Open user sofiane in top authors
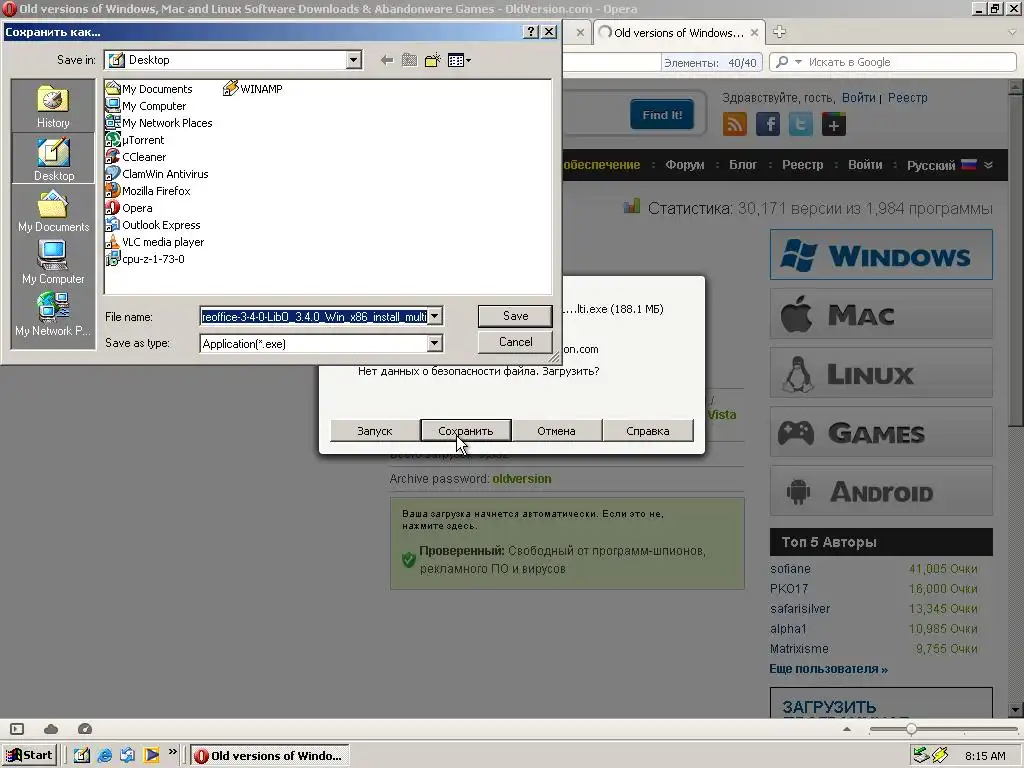Image resolution: width=1024 pixels, height=768 pixels. click(x=790, y=569)
